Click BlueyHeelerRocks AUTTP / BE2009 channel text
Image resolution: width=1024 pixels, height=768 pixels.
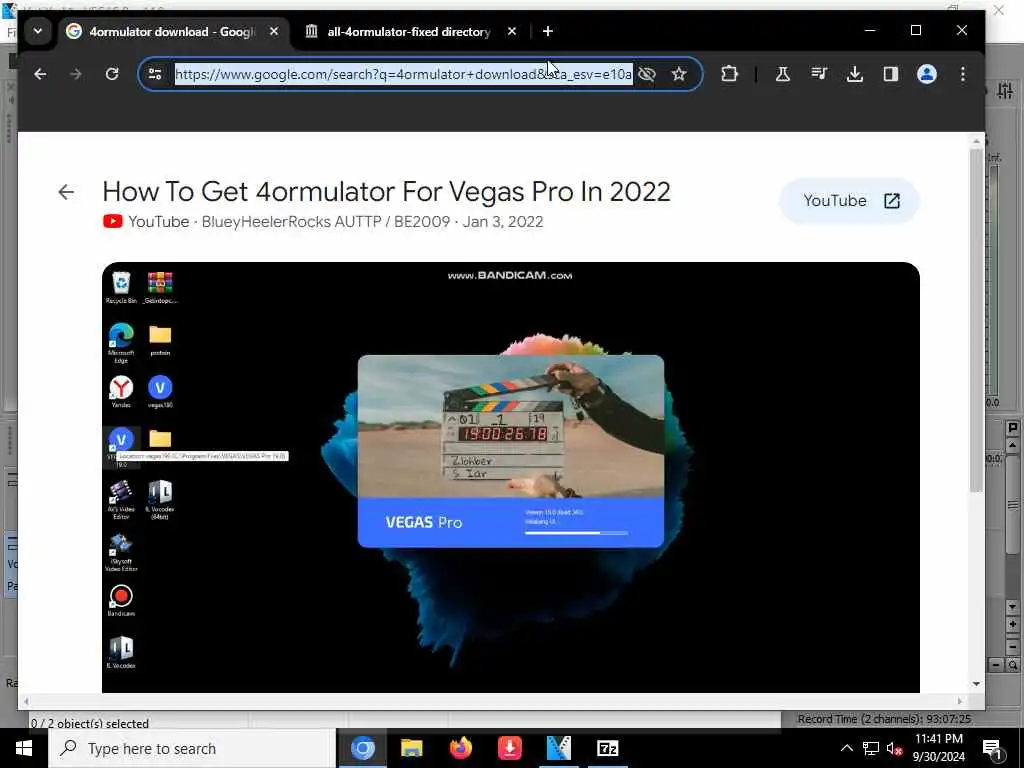pos(325,221)
